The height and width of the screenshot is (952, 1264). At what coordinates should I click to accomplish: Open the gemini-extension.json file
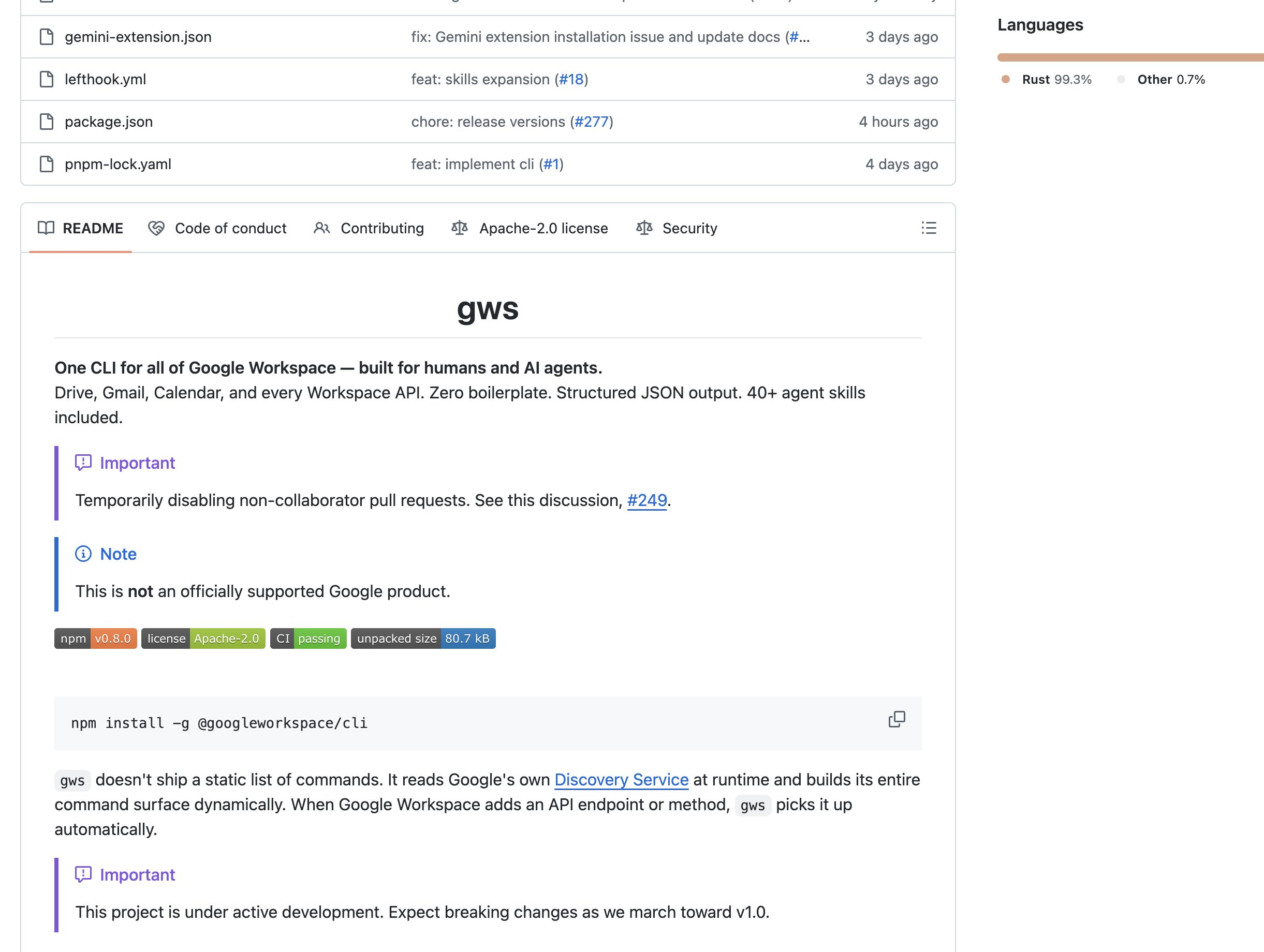coord(138,37)
